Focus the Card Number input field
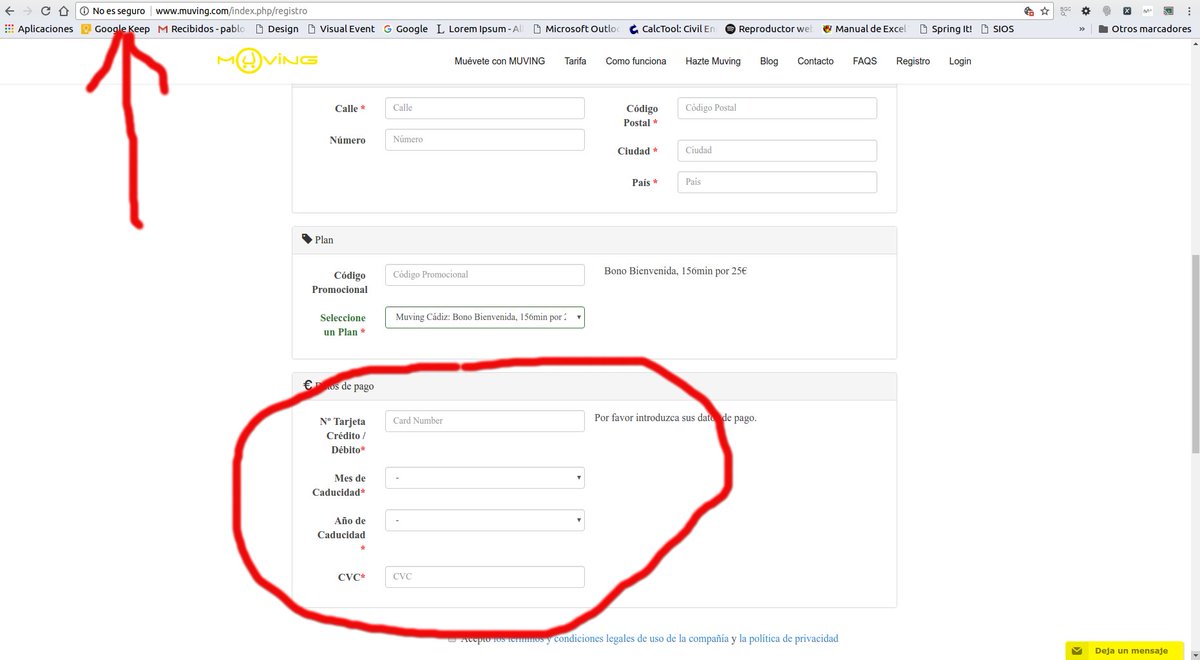The width and height of the screenshot is (1200, 660). click(x=485, y=421)
